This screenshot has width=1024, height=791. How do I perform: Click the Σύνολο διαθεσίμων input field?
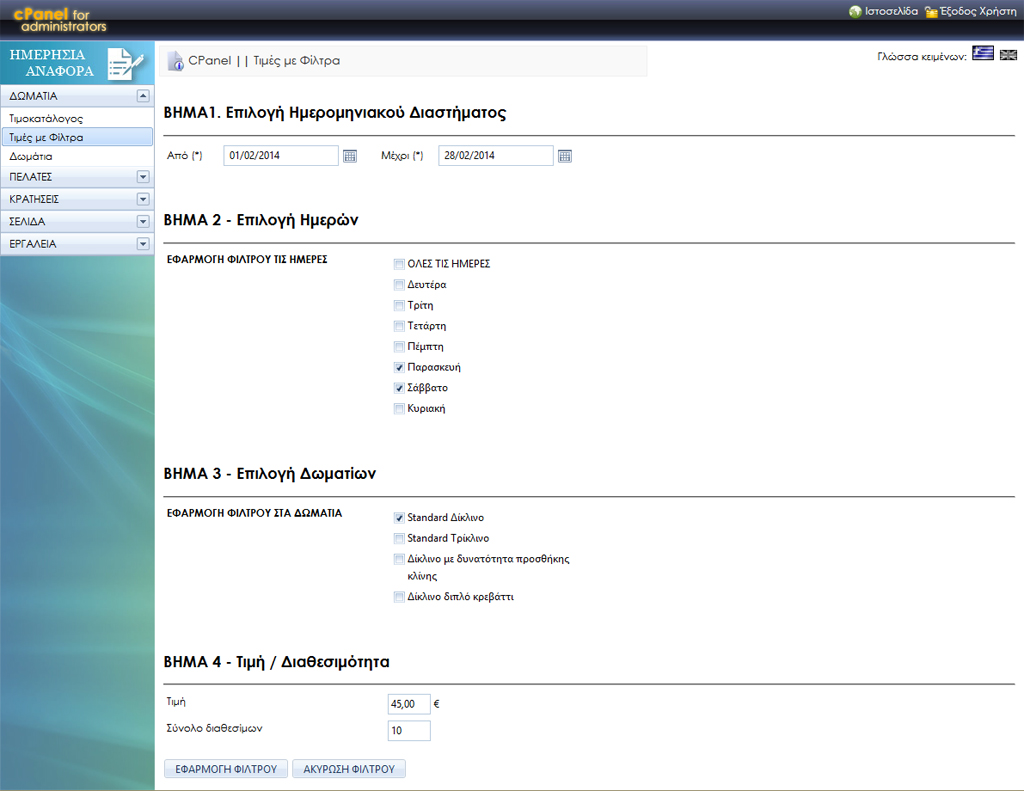pos(409,731)
